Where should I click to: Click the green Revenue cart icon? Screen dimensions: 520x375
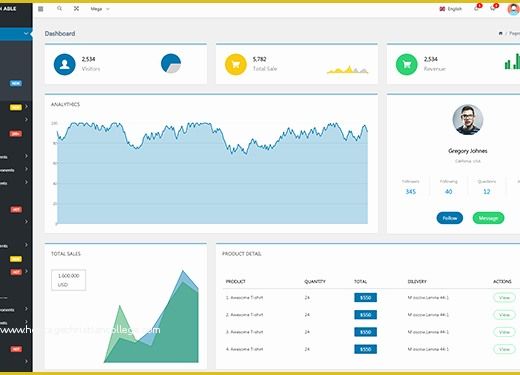pos(407,64)
